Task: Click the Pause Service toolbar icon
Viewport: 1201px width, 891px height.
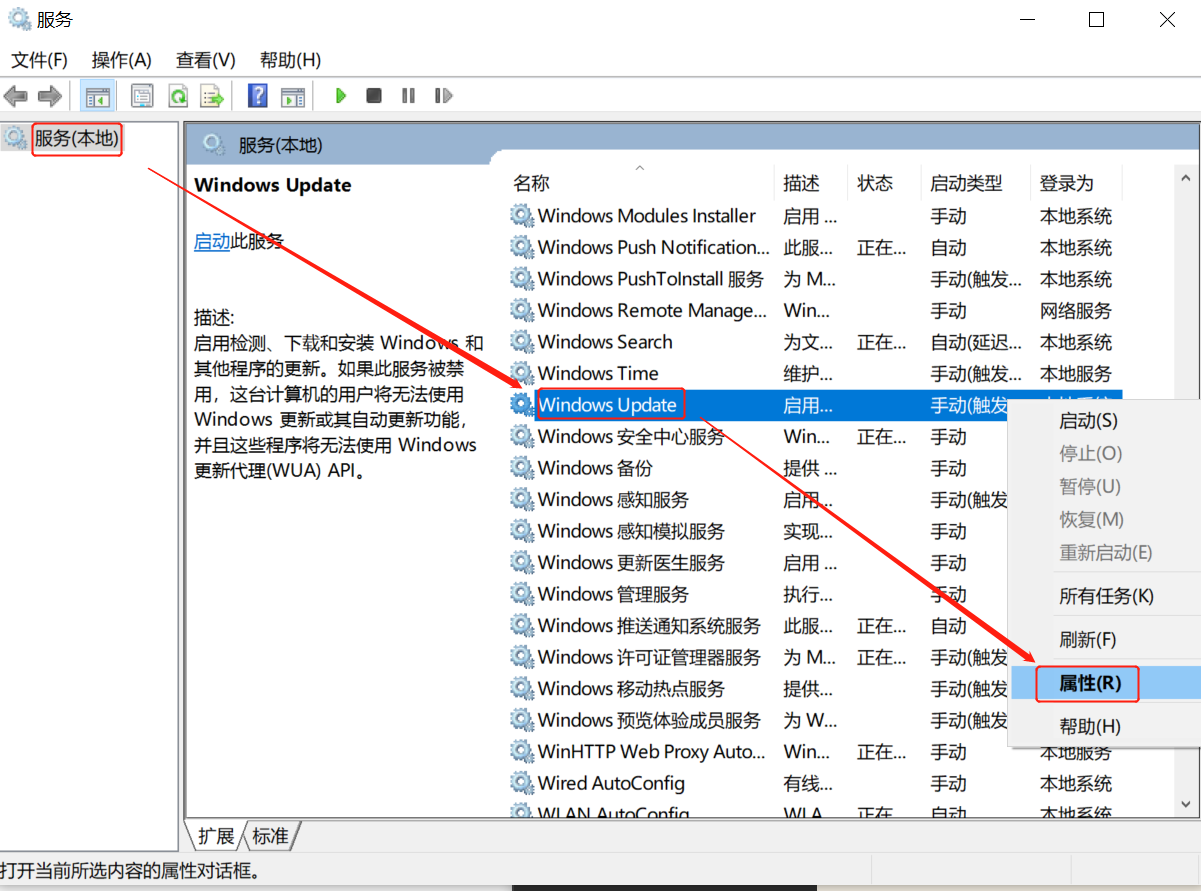Action: pyautogui.click(x=408, y=96)
